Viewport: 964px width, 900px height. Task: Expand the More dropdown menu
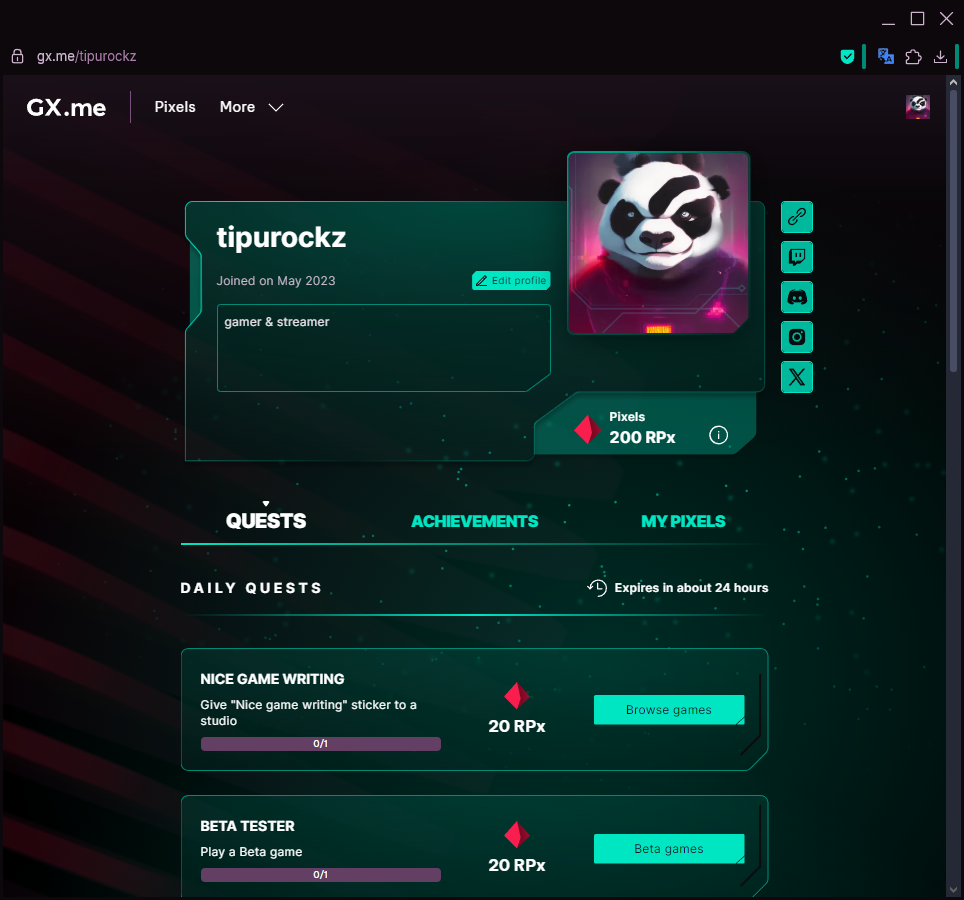click(x=252, y=107)
